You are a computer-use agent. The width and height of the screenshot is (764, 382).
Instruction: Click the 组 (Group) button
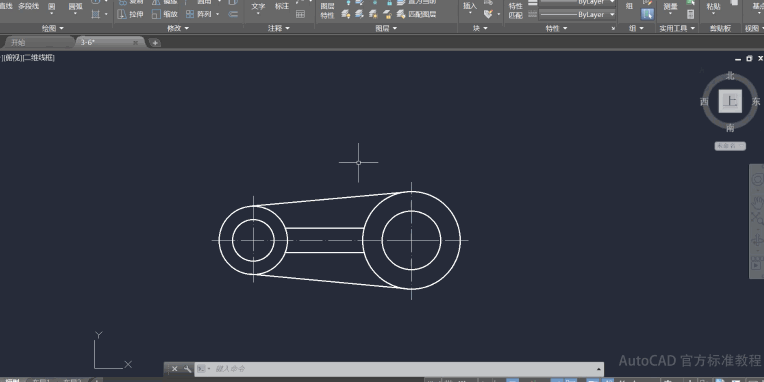pyautogui.click(x=630, y=7)
